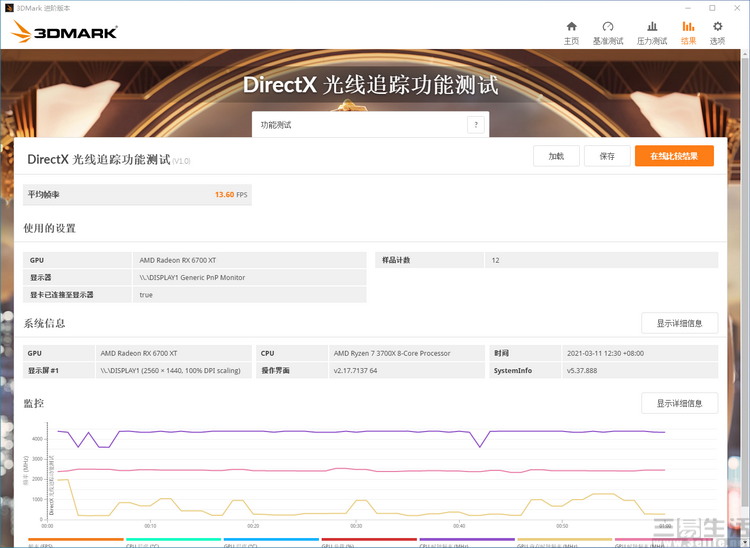
Task: Click the blue GPU temperature legend bar
Action: pyautogui.click(x=271, y=539)
